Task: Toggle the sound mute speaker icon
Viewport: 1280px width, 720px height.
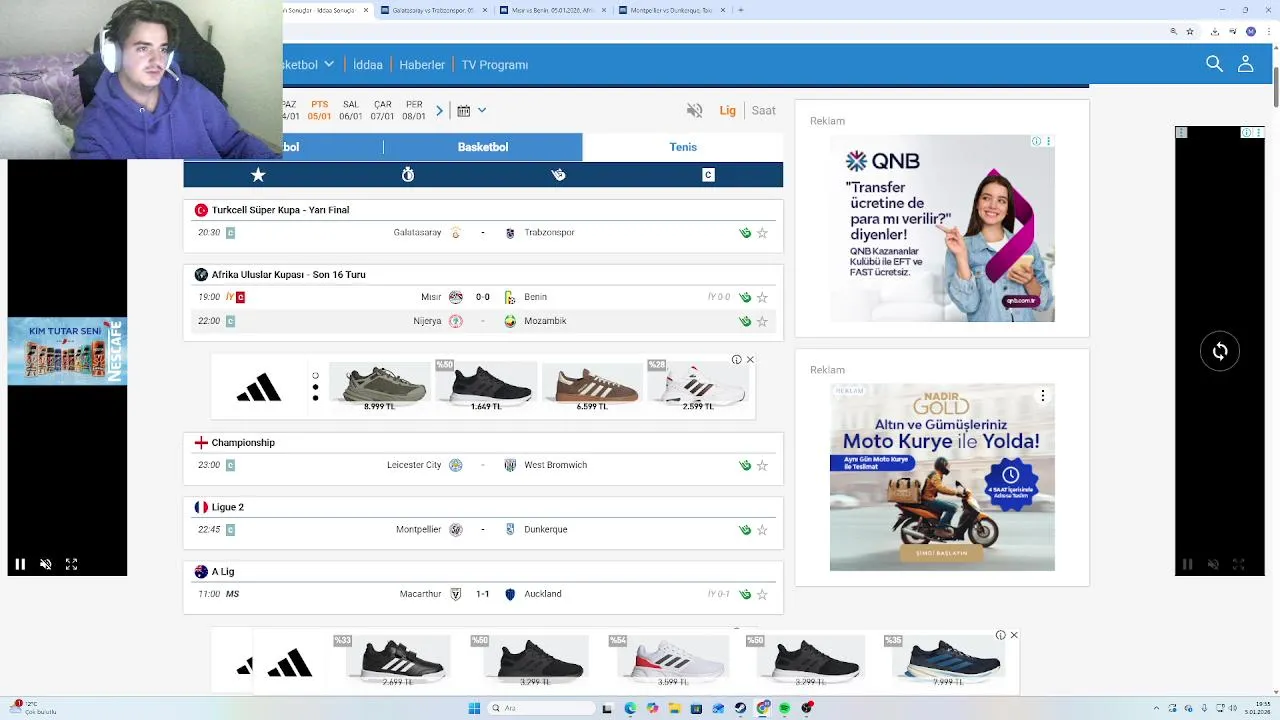Action: pyautogui.click(x=694, y=110)
